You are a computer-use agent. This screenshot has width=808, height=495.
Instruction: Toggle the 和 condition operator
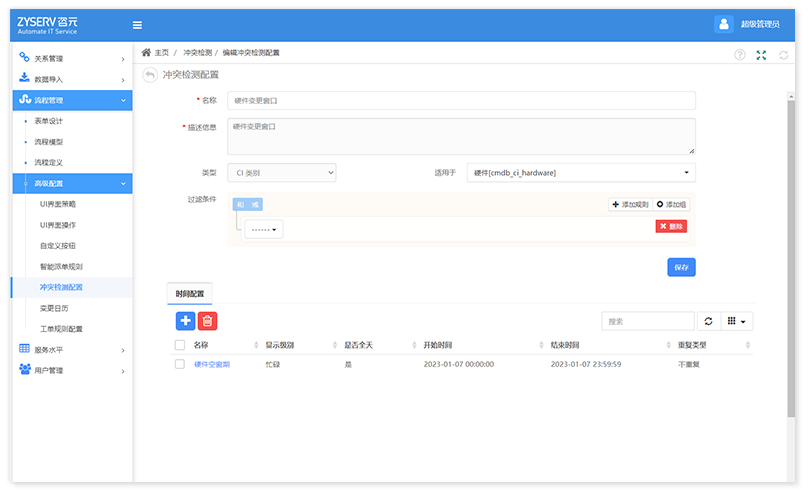(241, 204)
